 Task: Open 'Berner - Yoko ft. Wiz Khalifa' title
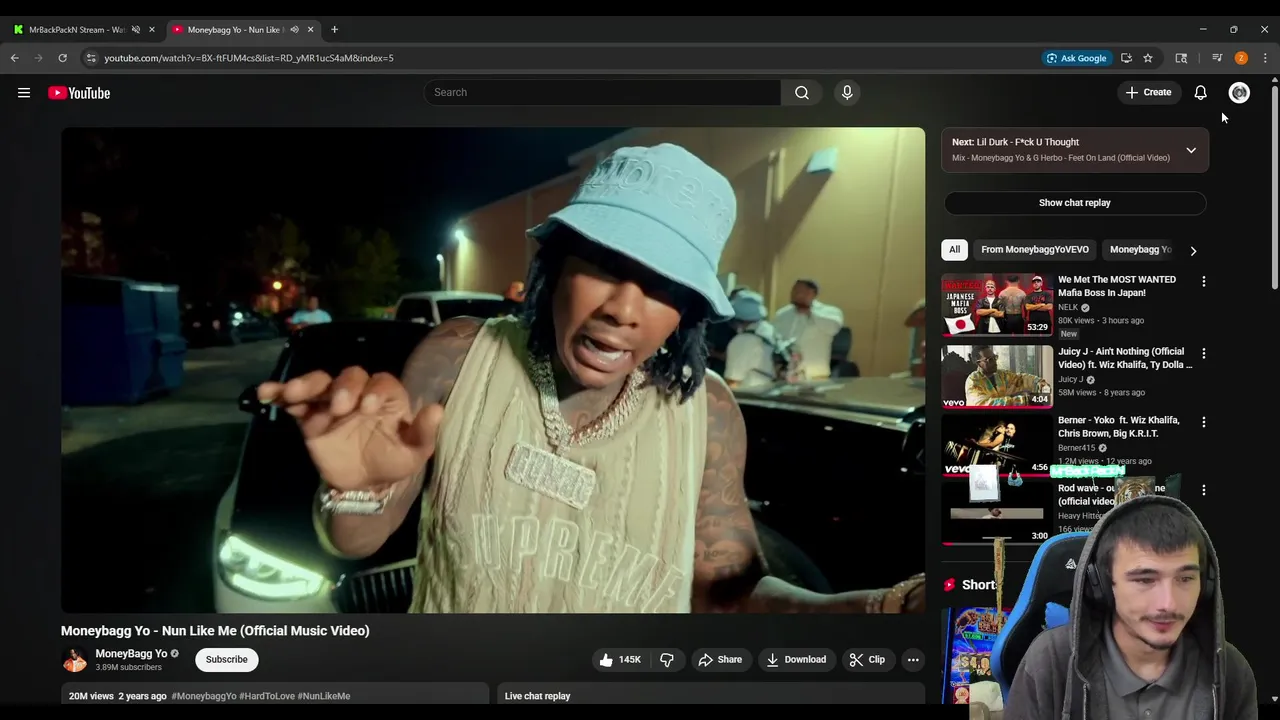[1118, 427]
